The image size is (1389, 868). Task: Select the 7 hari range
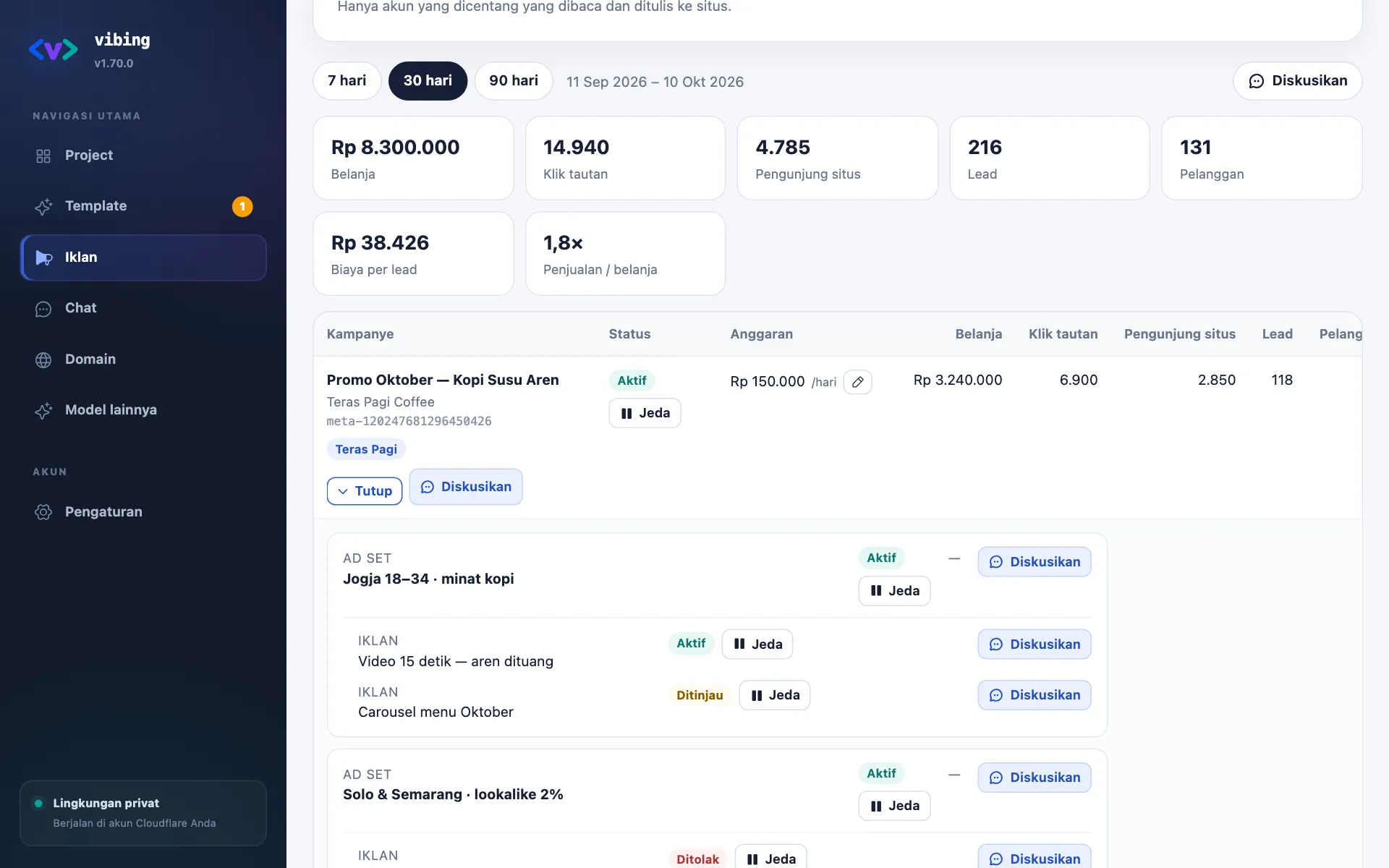(347, 81)
